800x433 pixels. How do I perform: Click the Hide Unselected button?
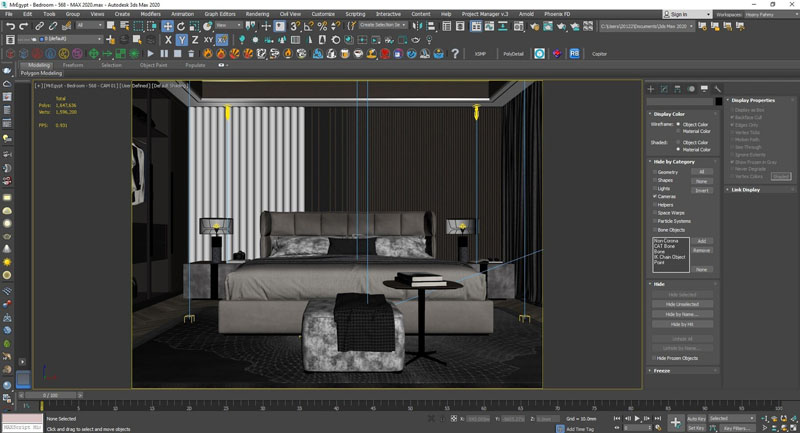682,304
